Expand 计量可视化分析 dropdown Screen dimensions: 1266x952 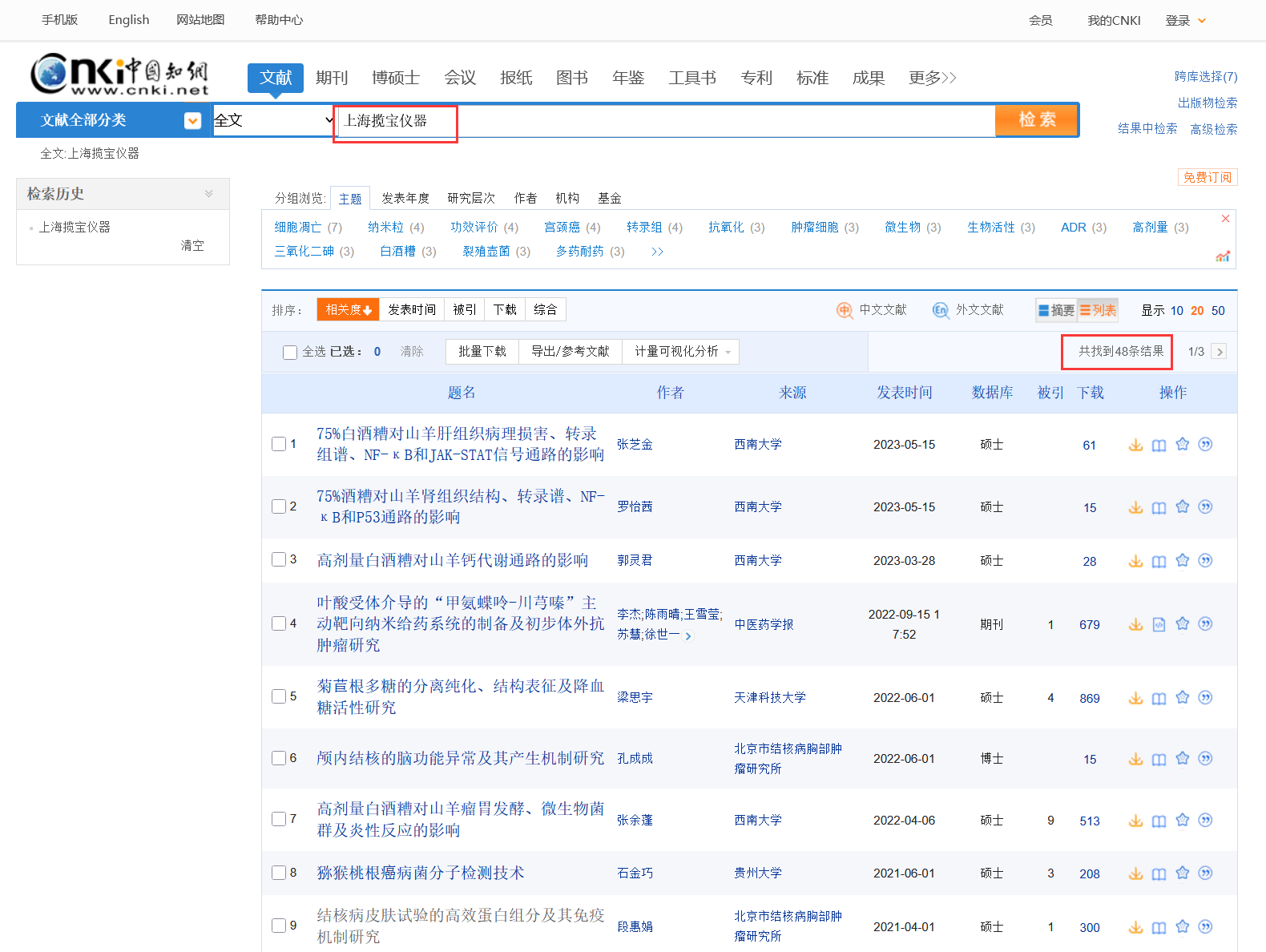683,352
